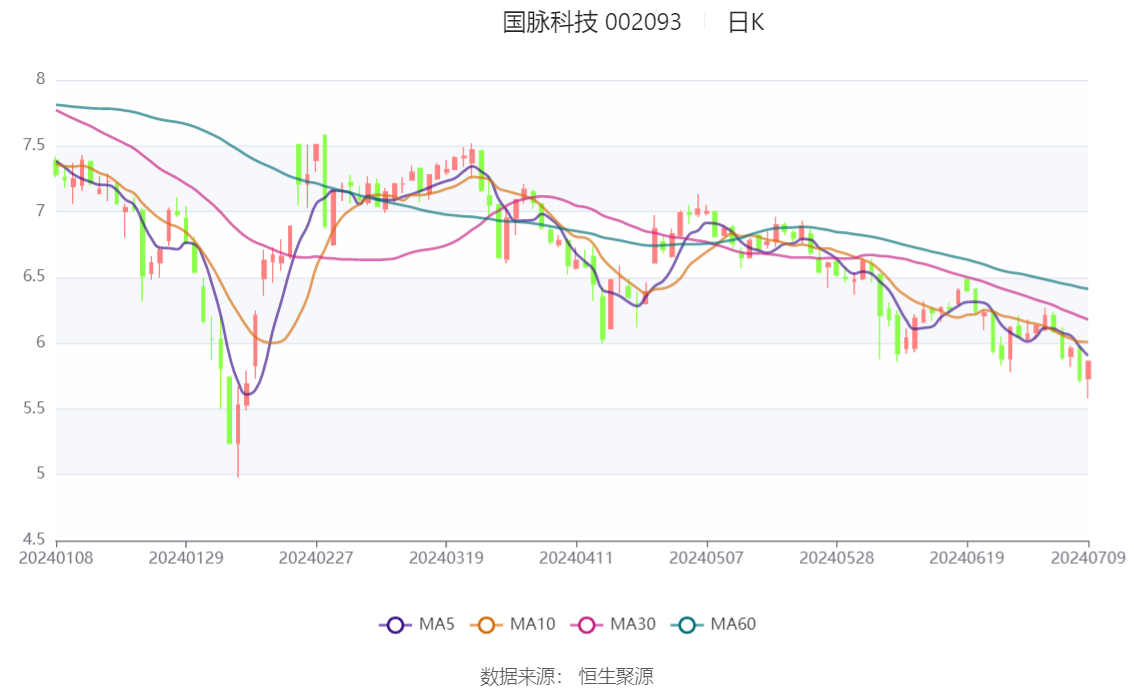
Task: Toggle the MA10 orange legend marker
Action: click(487, 625)
